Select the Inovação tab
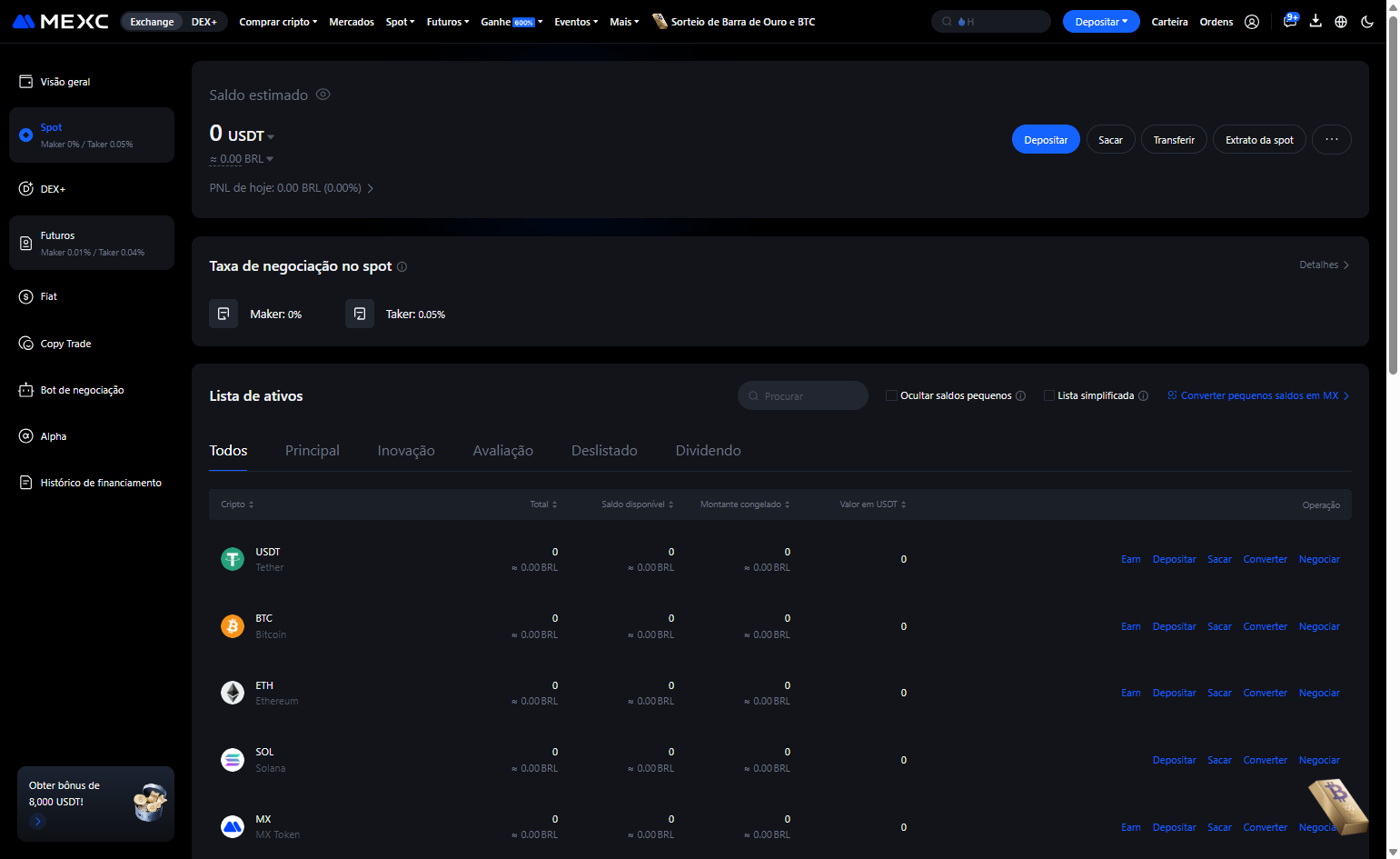 406,451
